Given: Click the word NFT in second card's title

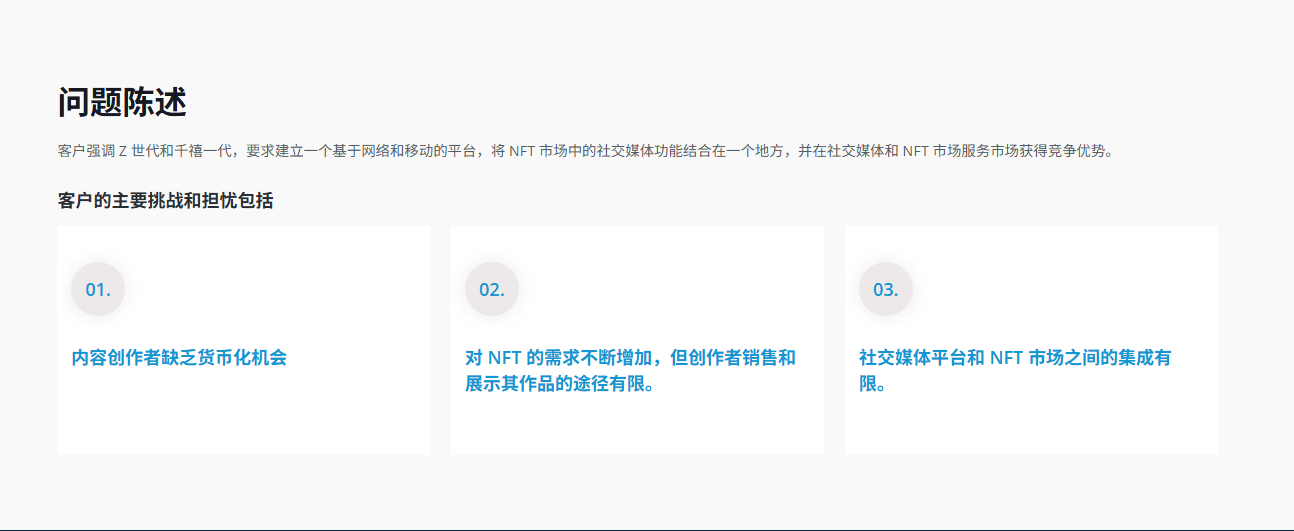Looking at the screenshot, I should [505, 358].
